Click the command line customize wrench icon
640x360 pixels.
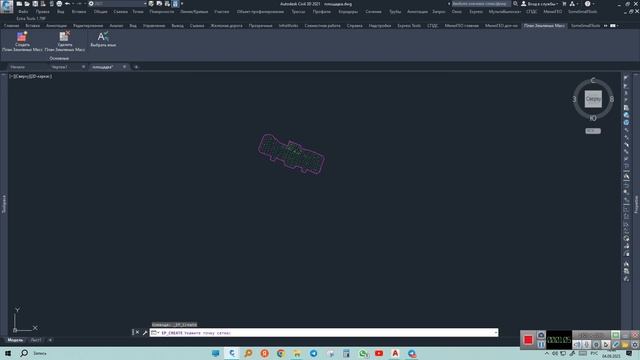(x=144, y=333)
